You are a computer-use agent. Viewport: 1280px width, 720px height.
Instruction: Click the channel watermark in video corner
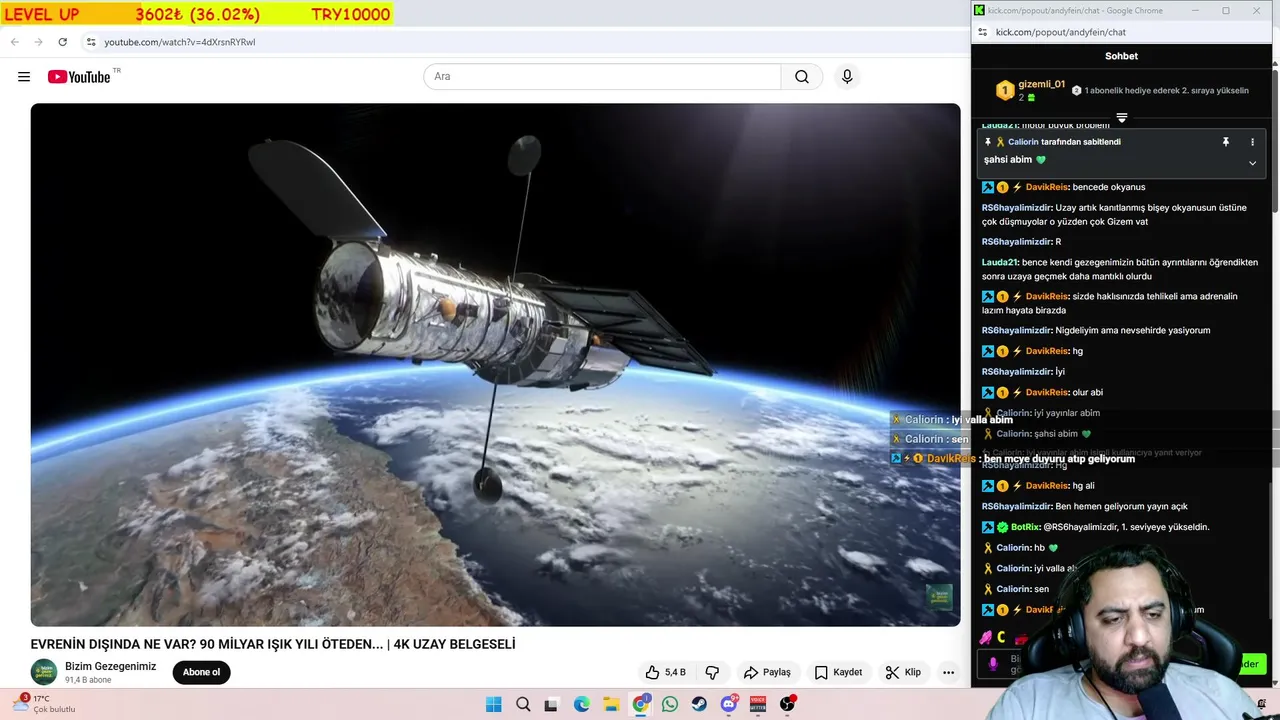[939, 597]
